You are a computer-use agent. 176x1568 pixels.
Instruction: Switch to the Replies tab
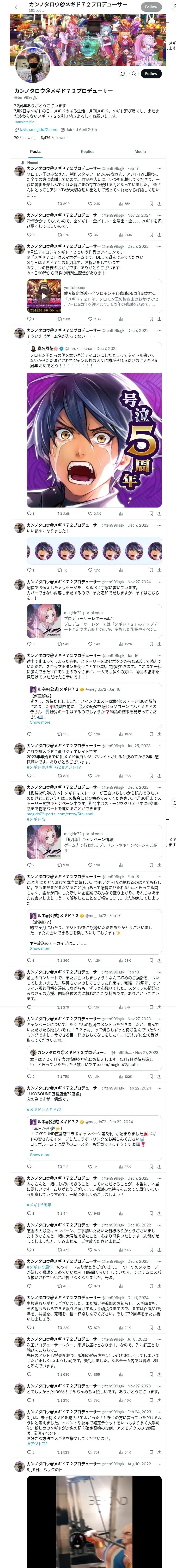(x=87, y=152)
